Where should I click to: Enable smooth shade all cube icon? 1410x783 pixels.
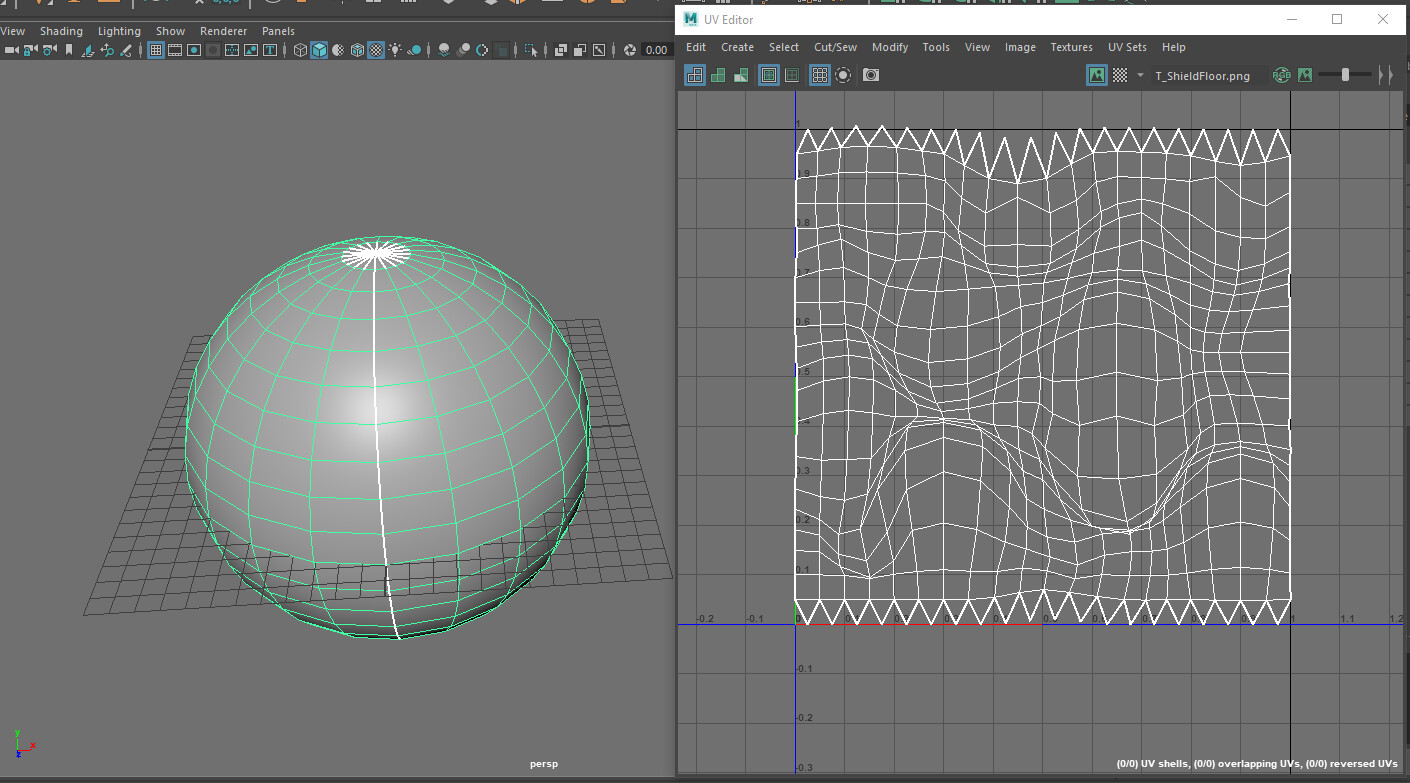coord(319,50)
